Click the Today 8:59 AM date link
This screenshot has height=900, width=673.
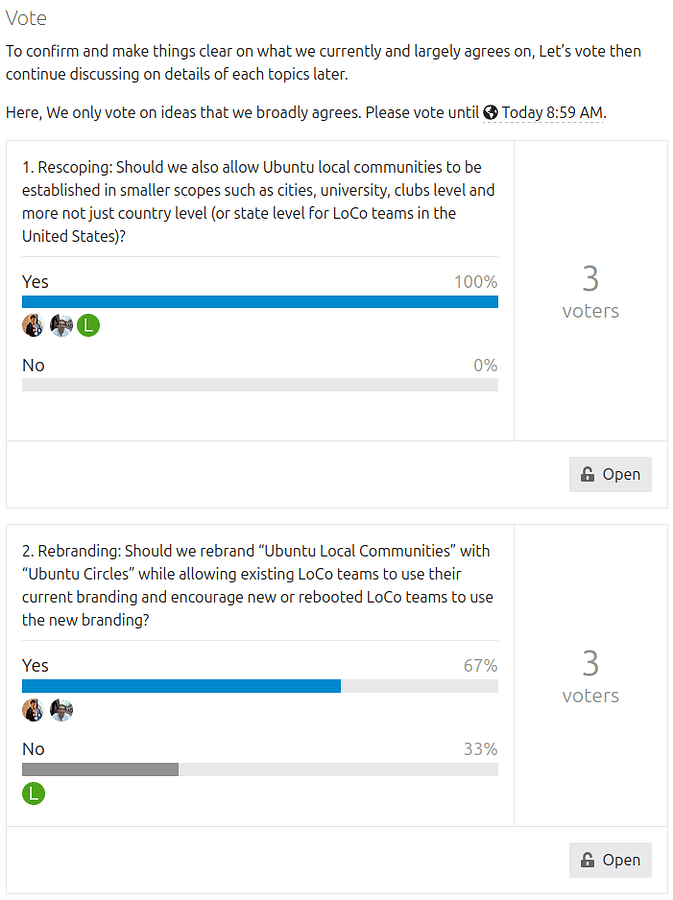[552, 113]
